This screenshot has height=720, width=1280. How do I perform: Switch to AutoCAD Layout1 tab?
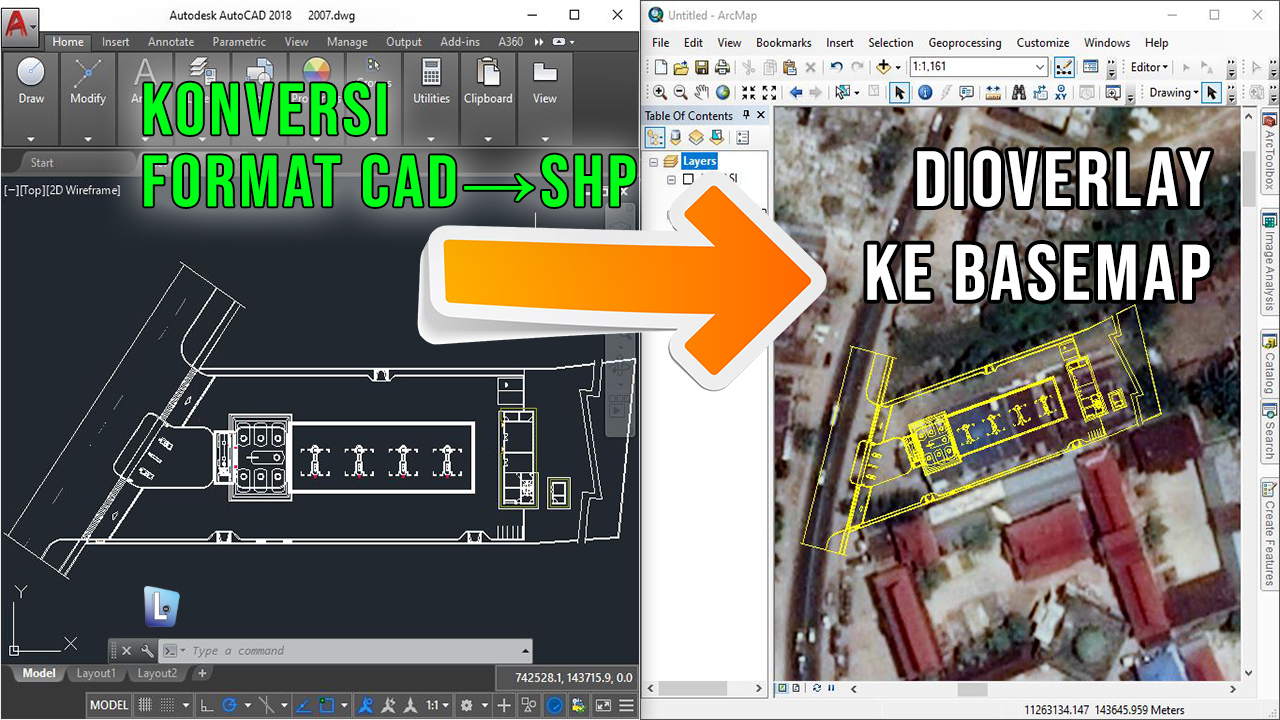coord(96,674)
